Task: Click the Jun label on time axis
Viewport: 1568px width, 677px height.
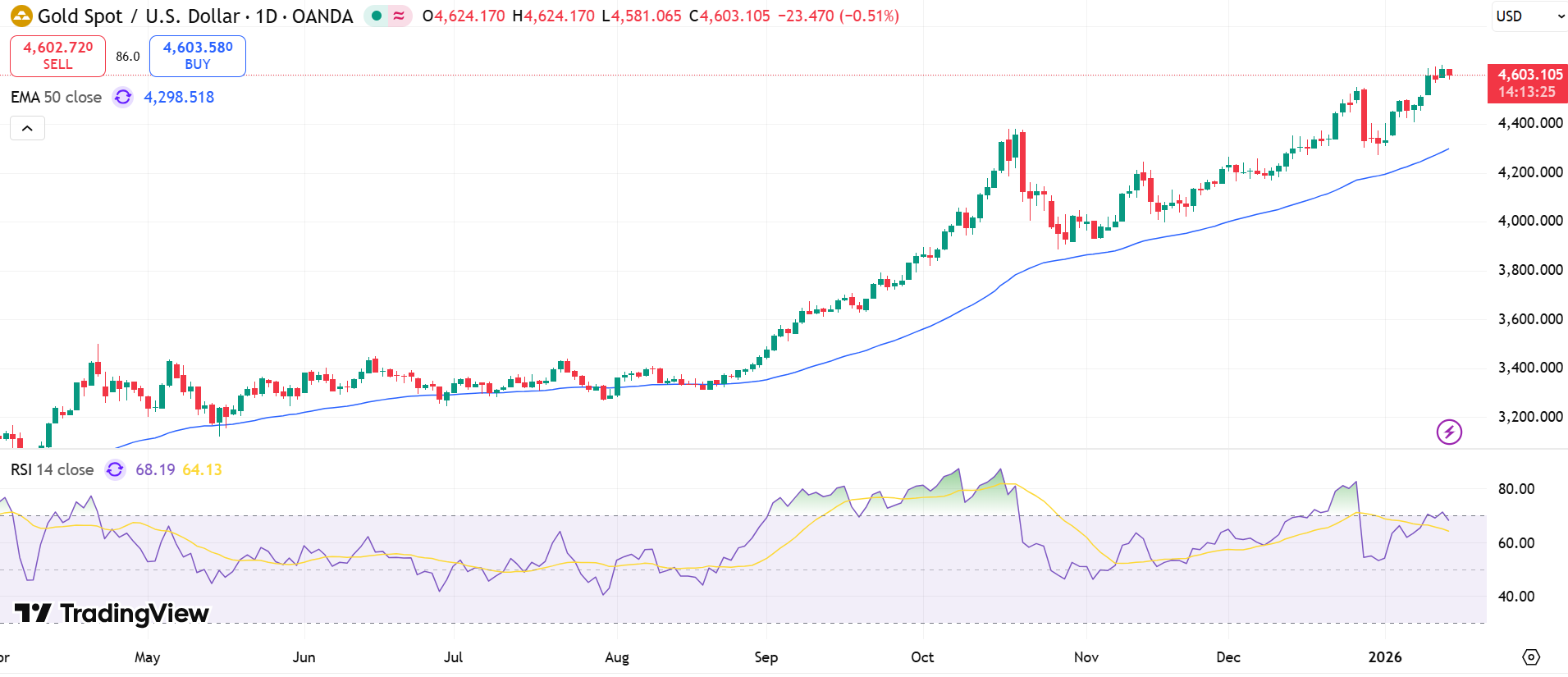Action: pos(304,657)
